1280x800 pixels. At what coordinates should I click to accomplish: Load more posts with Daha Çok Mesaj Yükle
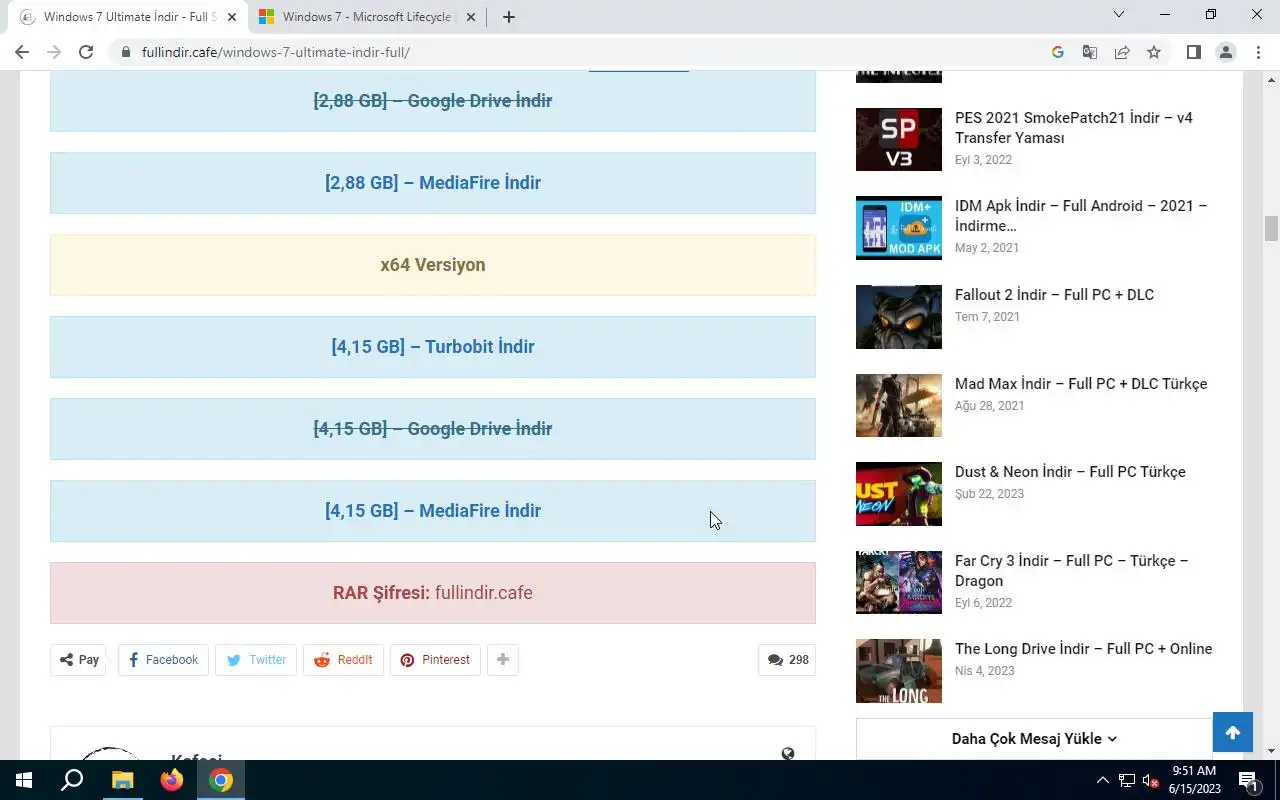1034,739
